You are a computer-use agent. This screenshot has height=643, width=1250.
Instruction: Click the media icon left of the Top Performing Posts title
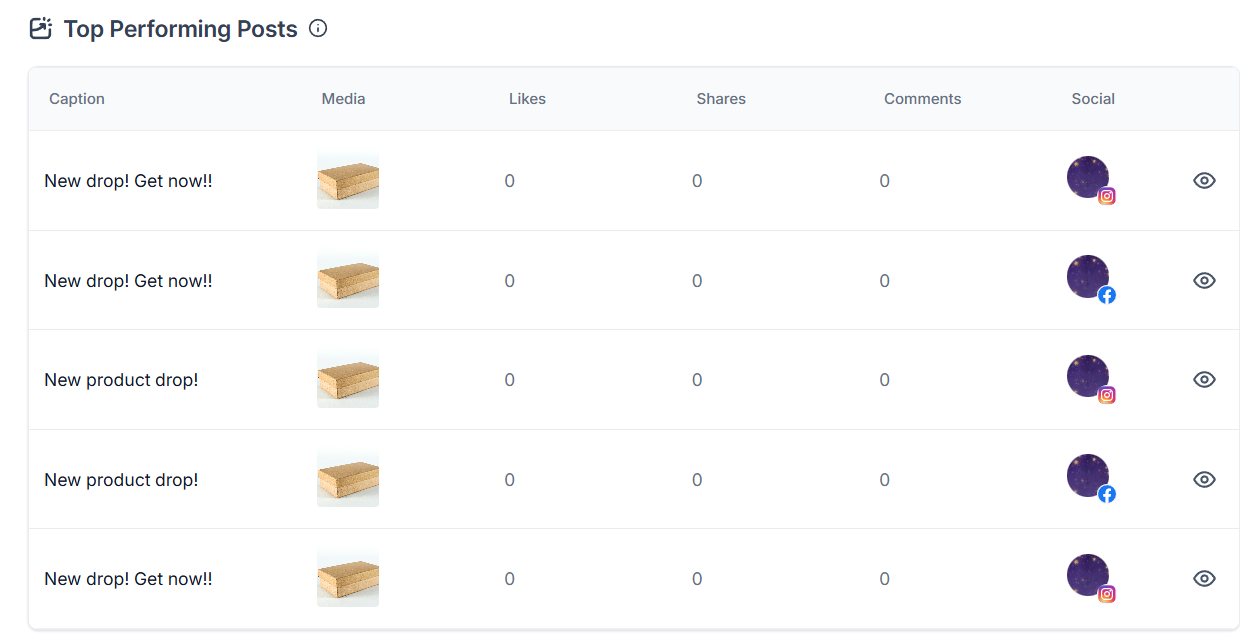(x=41, y=29)
